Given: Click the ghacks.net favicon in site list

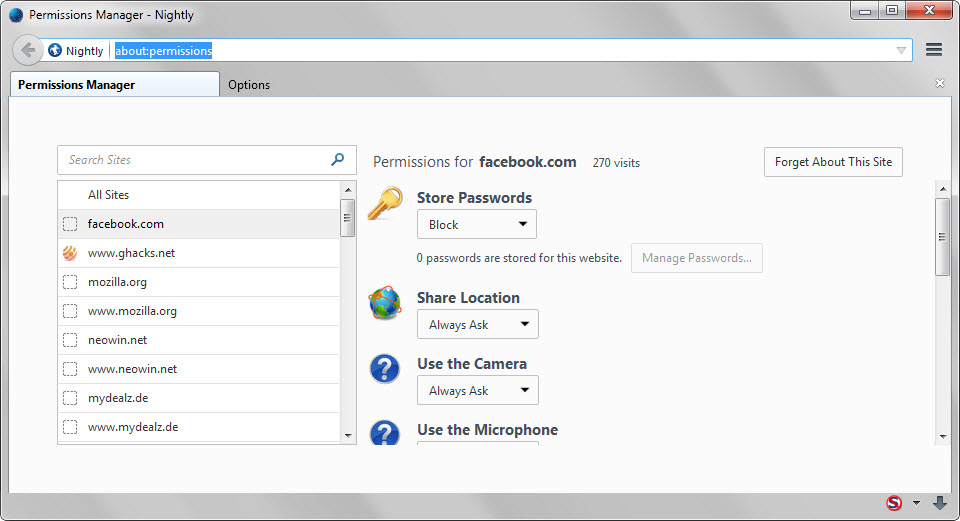Looking at the screenshot, I should (70, 253).
